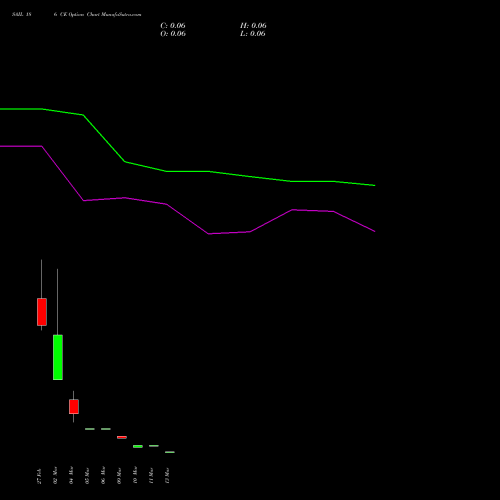This screenshot has width=500, height=500.
Task: Click the small red 09 Mar candle
Action: point(122,437)
